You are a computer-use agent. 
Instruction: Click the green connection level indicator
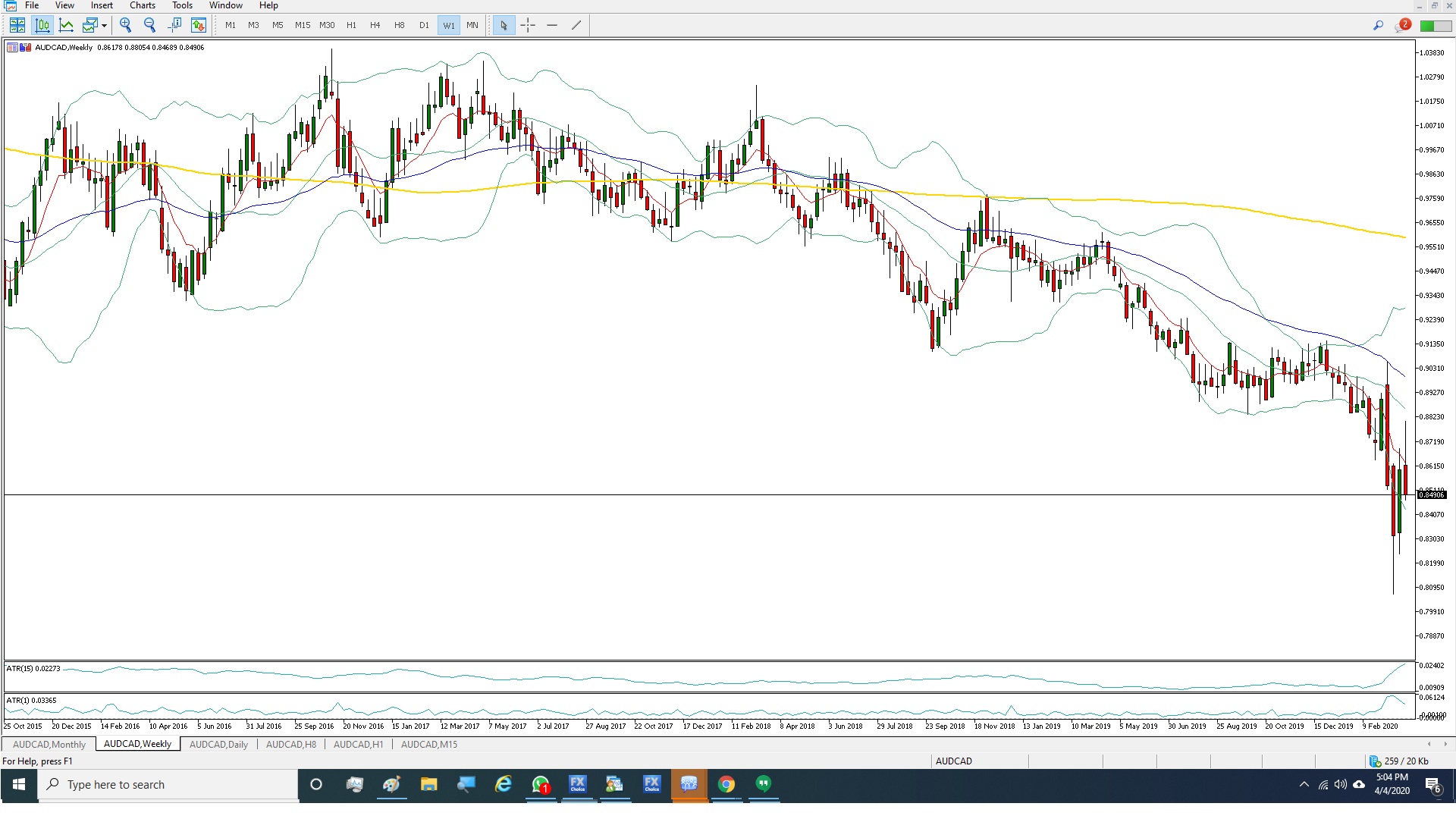1435,26
